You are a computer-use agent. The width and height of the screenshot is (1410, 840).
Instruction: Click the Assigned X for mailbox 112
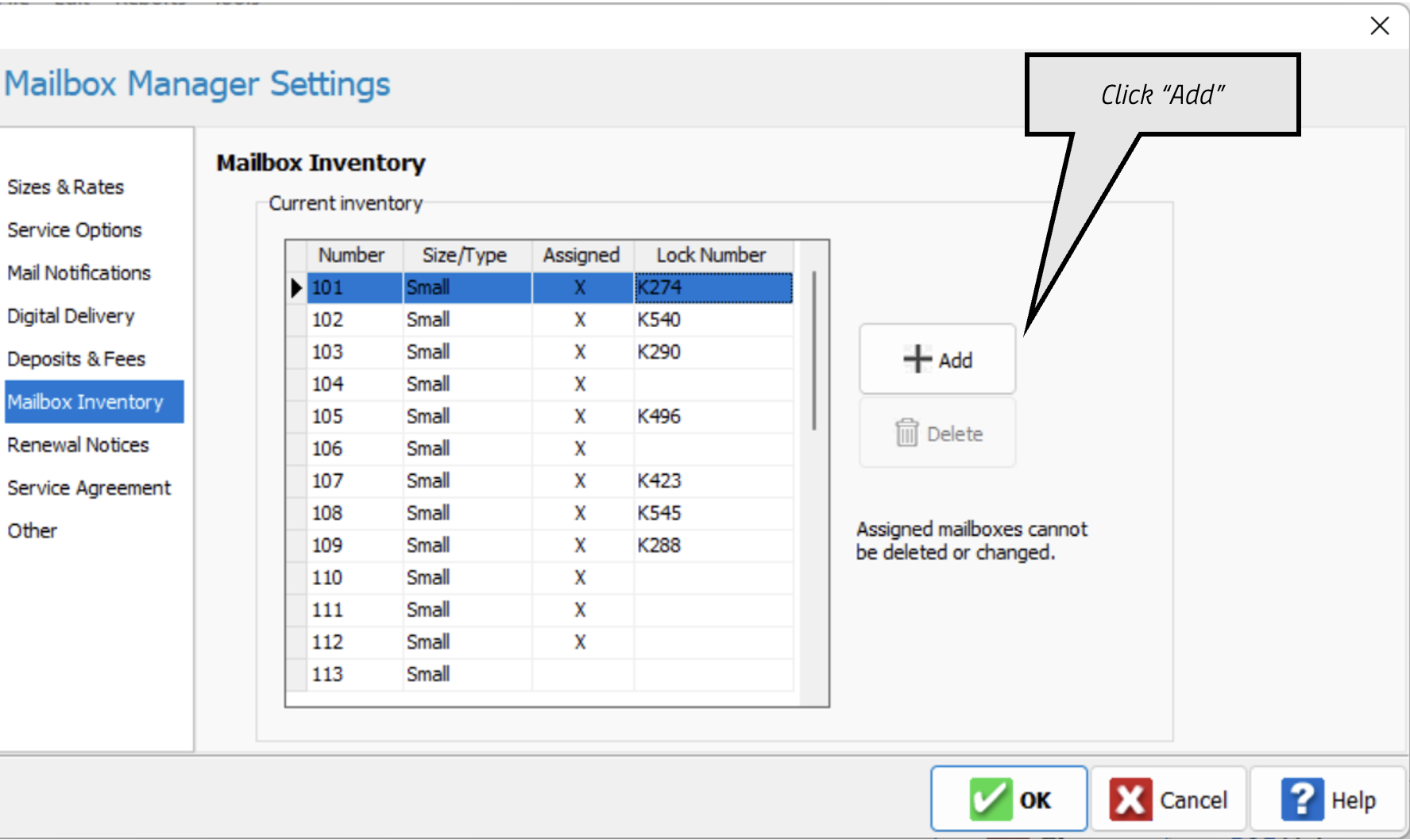tap(582, 642)
